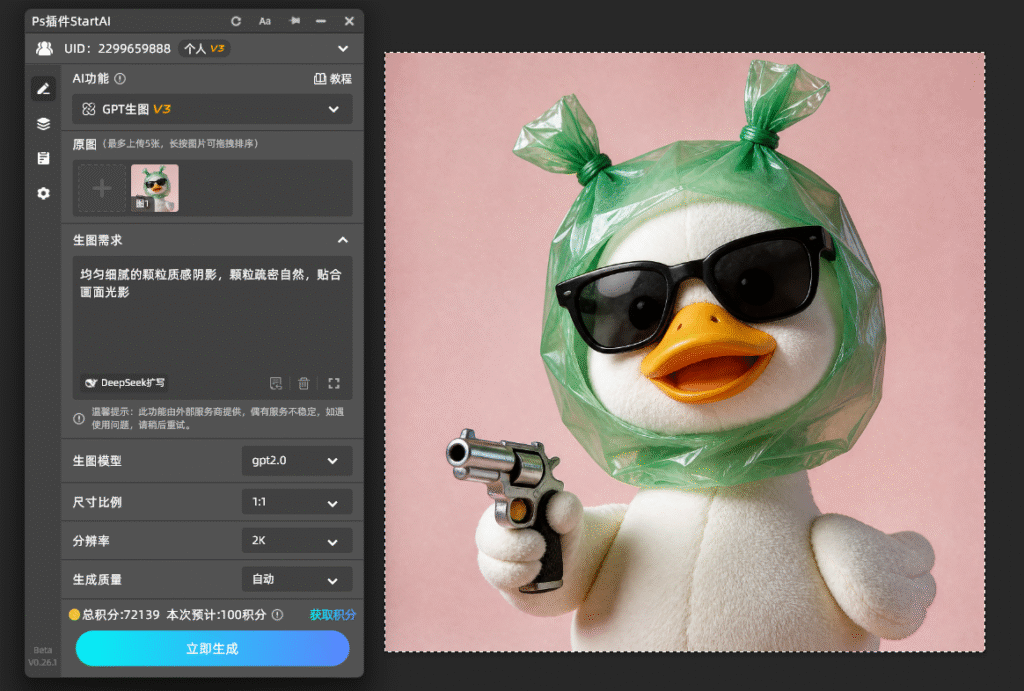Click the info icon beside AI功能
The image size is (1024, 691).
[x=120, y=78]
